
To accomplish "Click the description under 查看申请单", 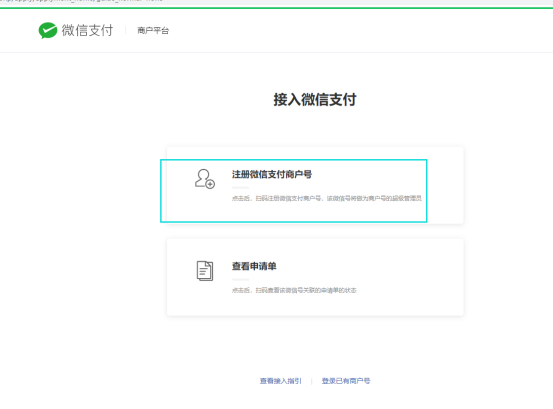I will (294, 290).
